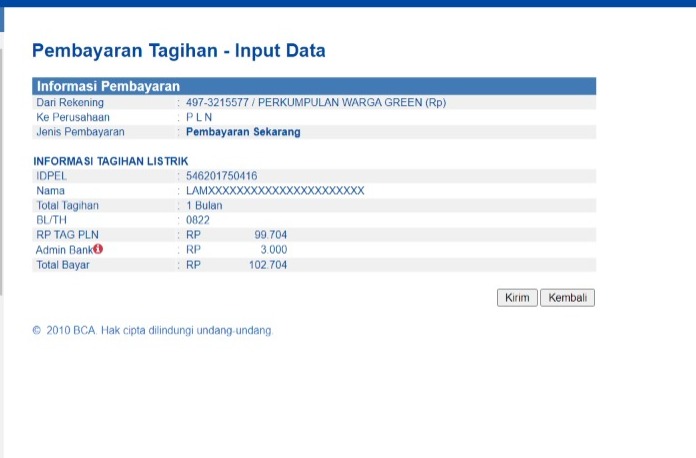Click the Kembali button to go back
696x458 pixels.
pos(567,298)
